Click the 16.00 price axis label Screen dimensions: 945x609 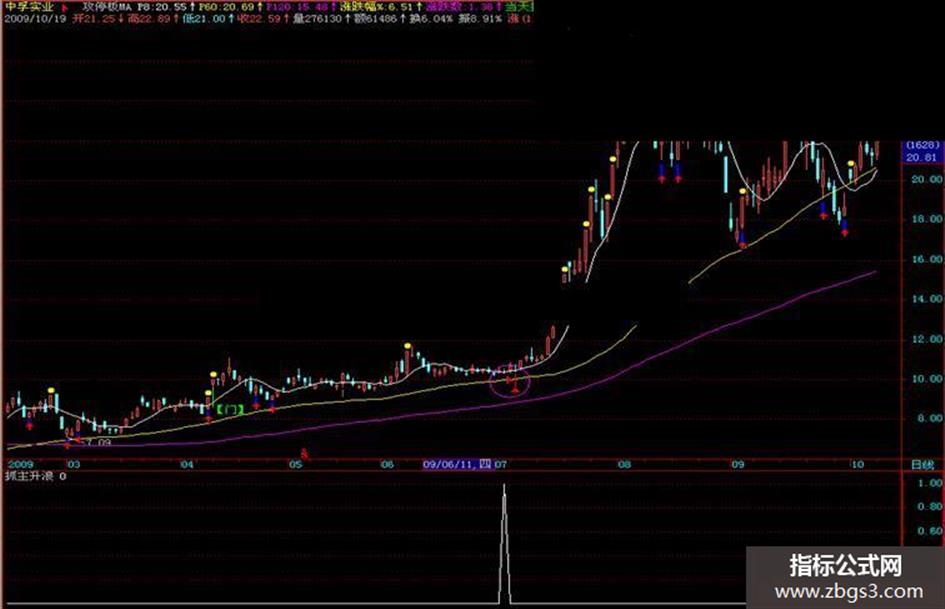coord(928,259)
